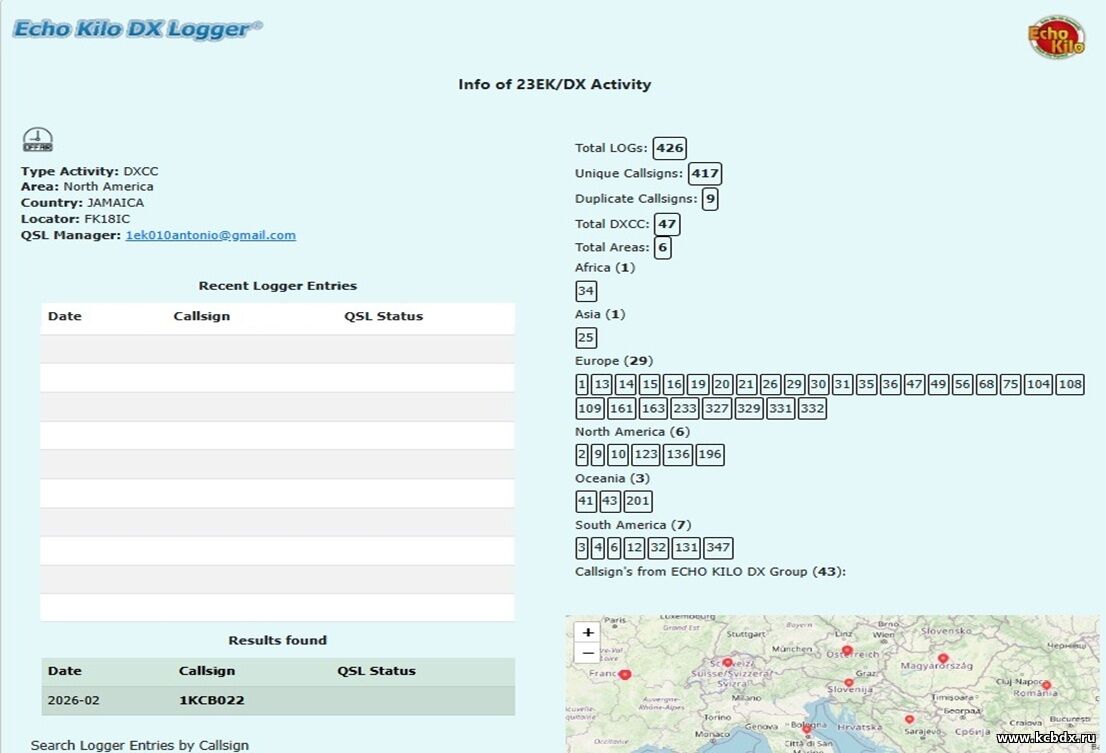This screenshot has height=753, width=1106.
Task: Click the Total LOGs count 426
Action: point(669,148)
